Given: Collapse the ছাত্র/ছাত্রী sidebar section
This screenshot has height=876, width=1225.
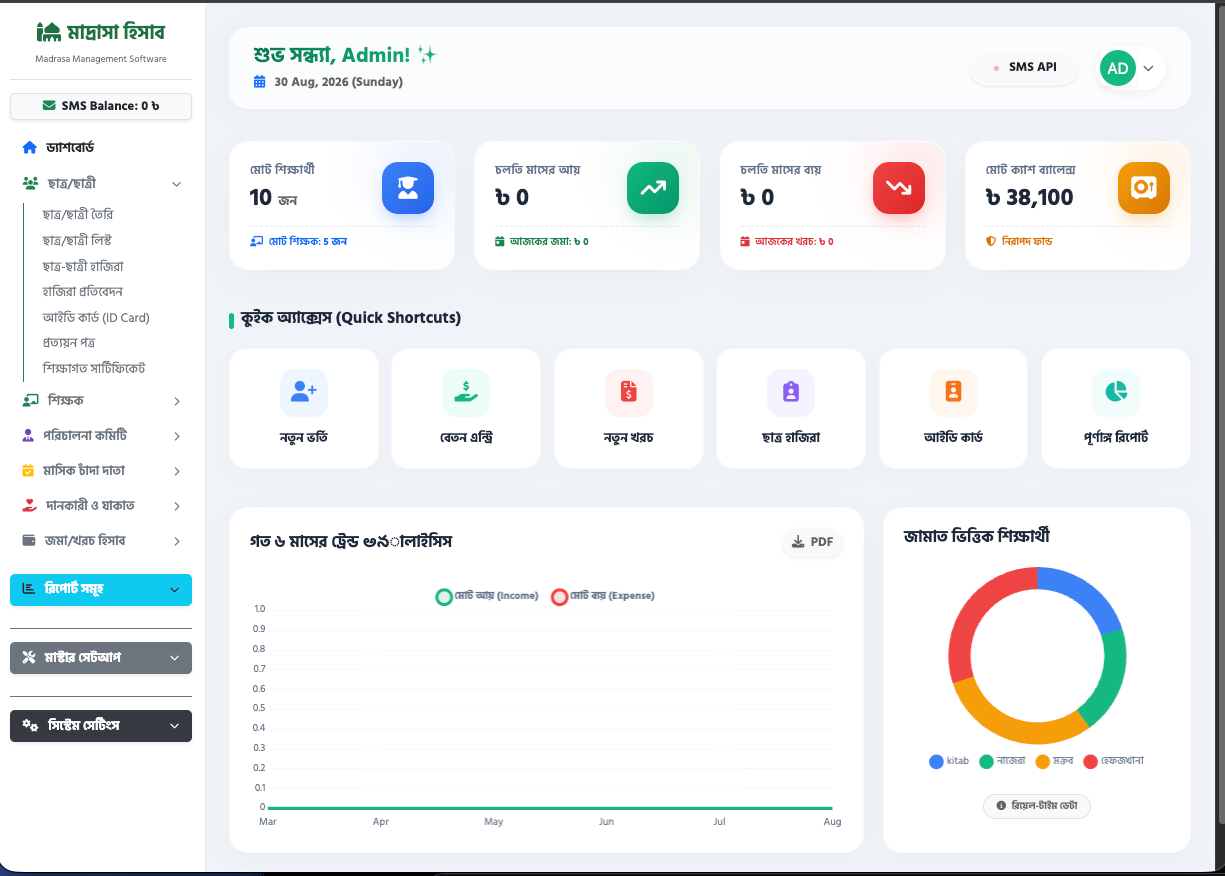Looking at the screenshot, I should tap(101, 184).
